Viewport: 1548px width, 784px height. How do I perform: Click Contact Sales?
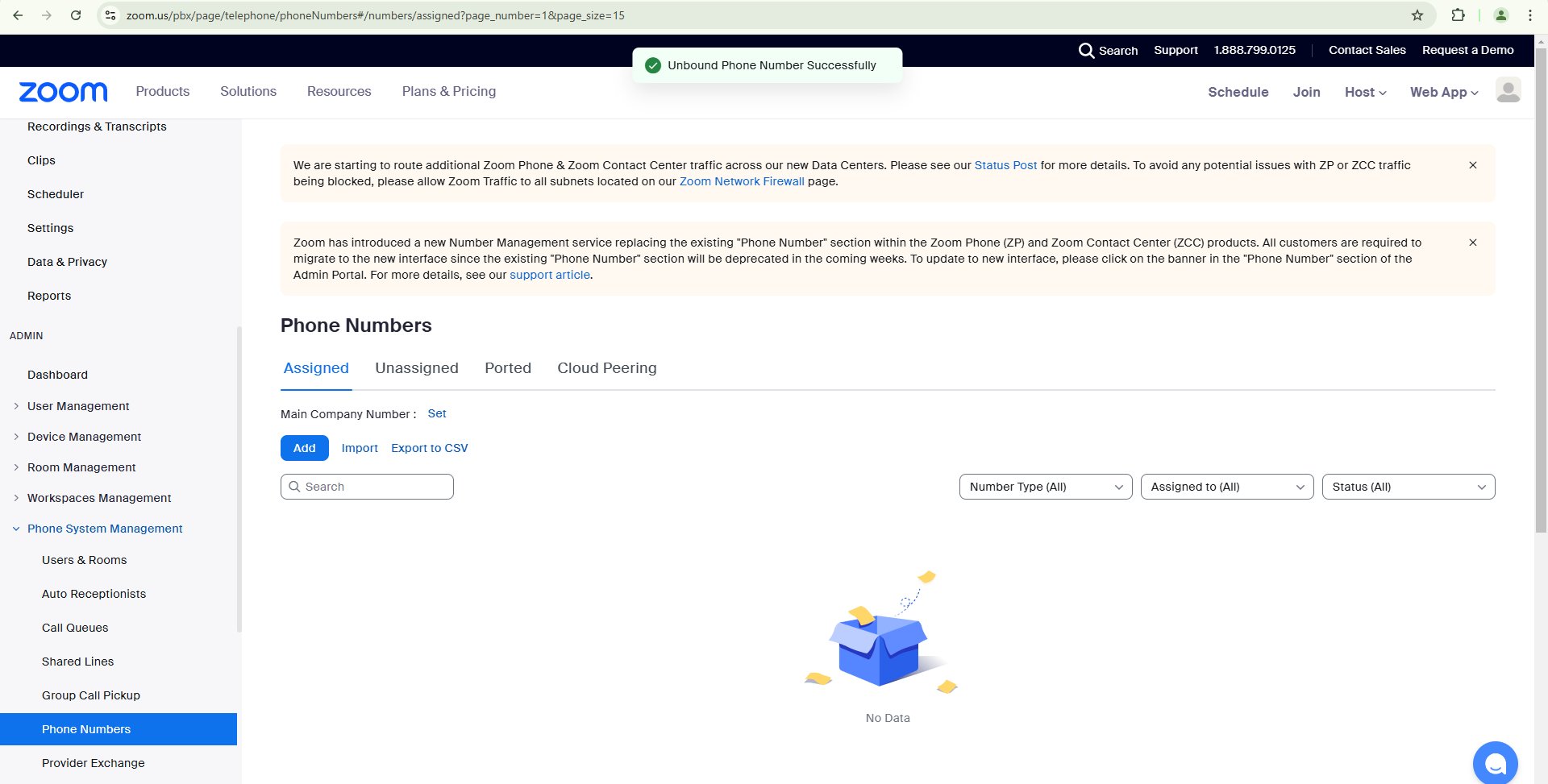1367,50
